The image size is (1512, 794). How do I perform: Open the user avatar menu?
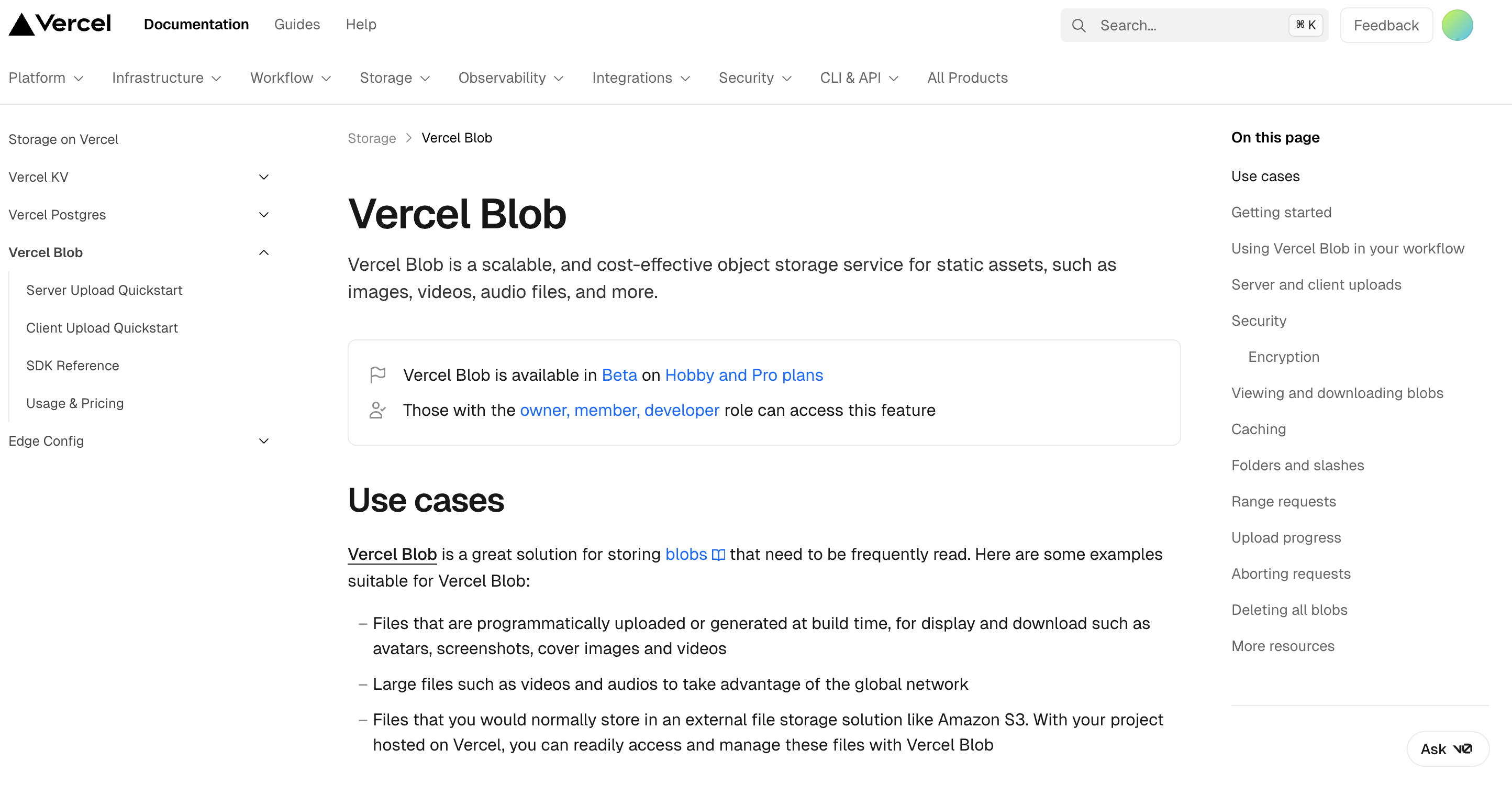coord(1457,26)
